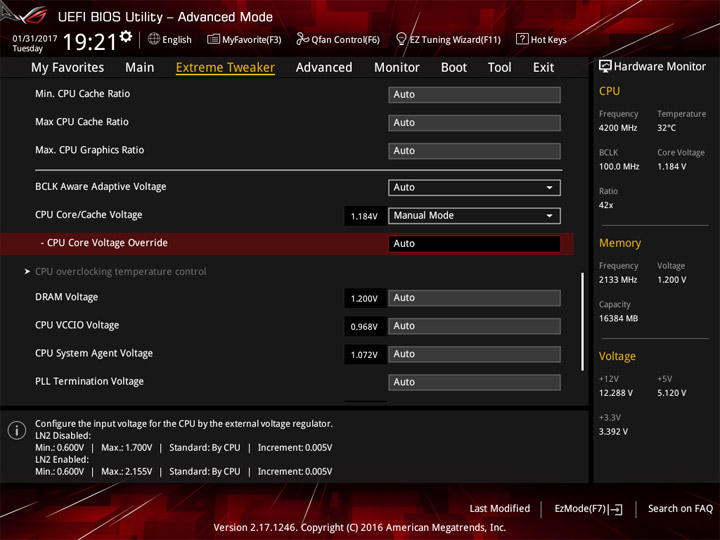
Task: Click the 2133 MHz memory frequency value
Action: 618,280
